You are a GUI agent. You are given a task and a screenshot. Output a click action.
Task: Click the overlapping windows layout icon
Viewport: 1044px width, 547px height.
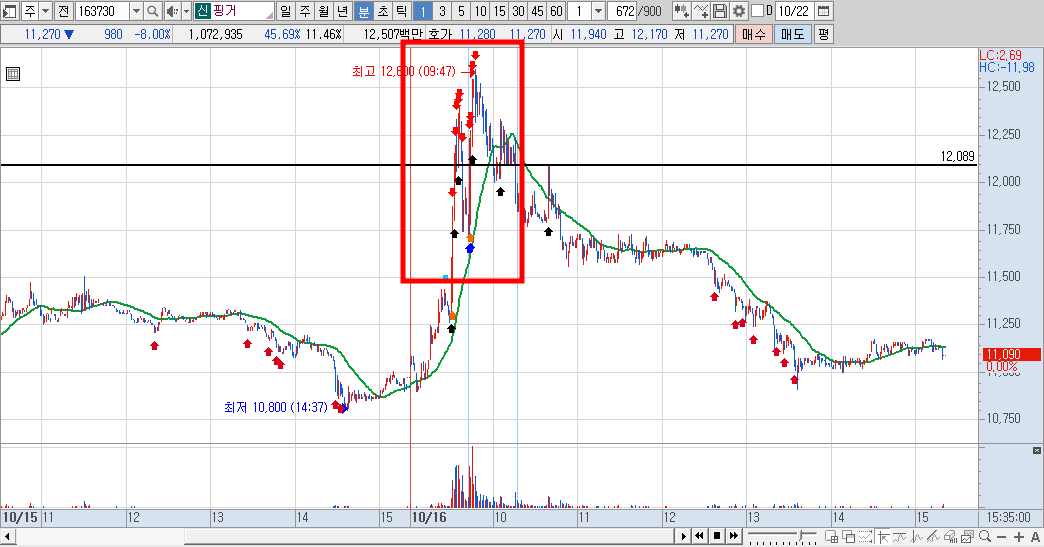pyautogui.click(x=849, y=536)
